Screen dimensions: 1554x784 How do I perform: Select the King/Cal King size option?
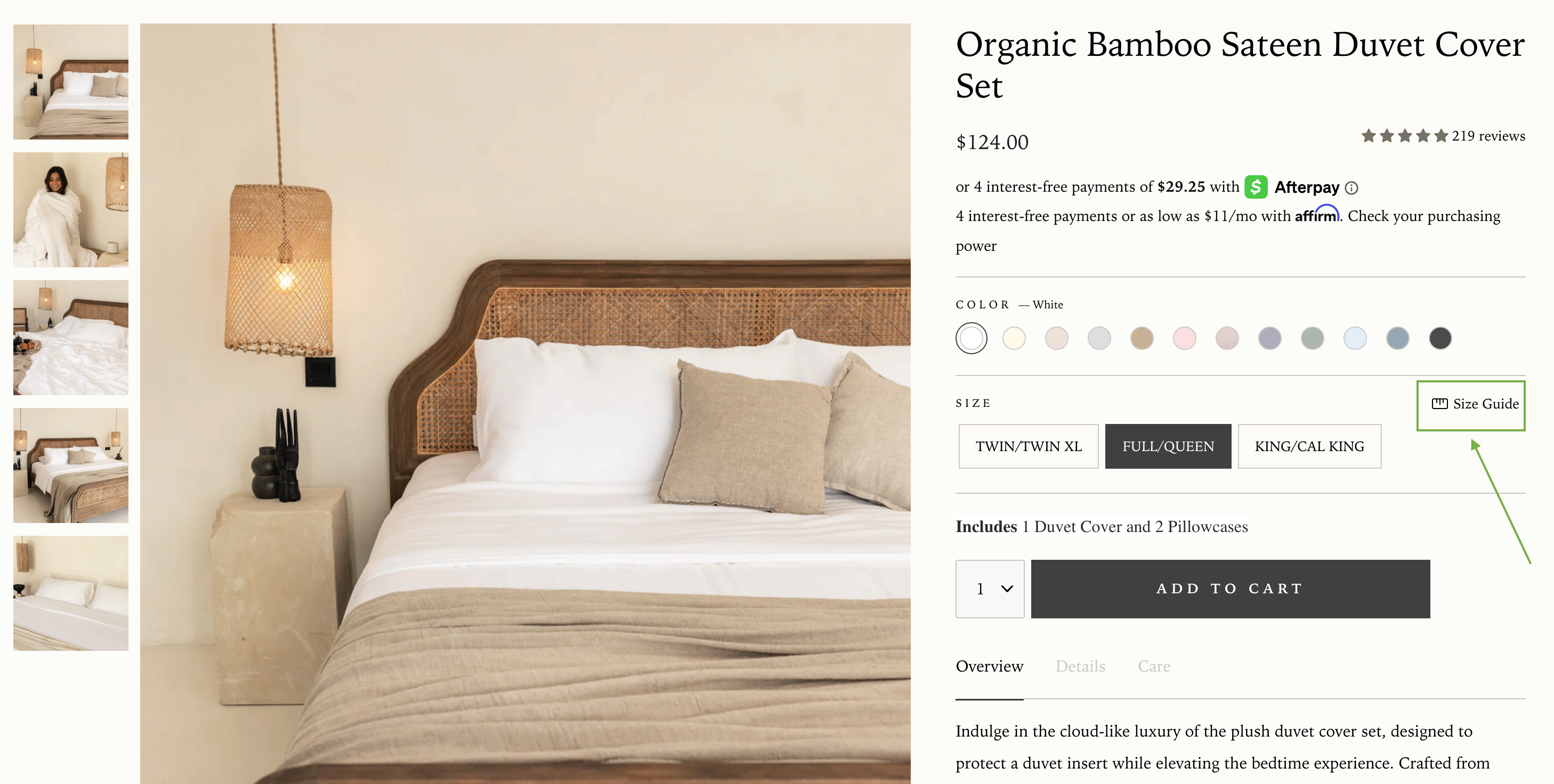click(x=1309, y=446)
